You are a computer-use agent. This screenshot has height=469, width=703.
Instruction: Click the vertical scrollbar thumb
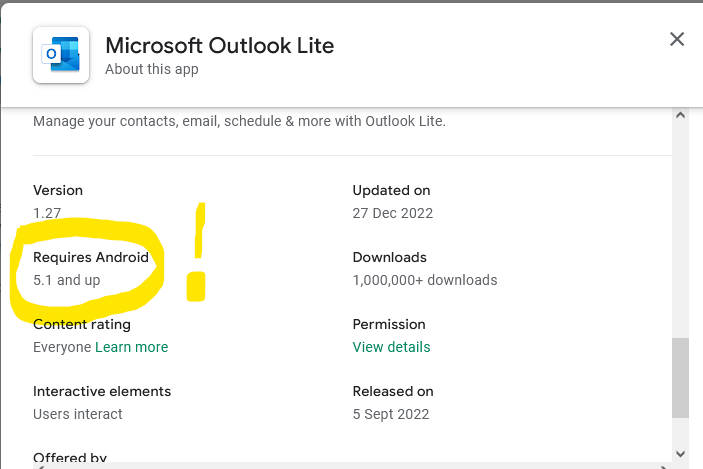(x=681, y=378)
